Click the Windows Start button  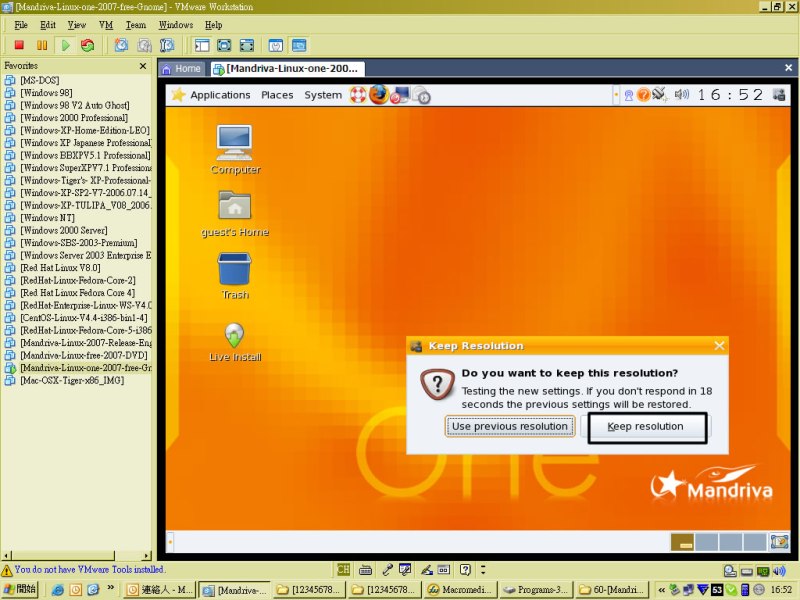[x=19, y=589]
